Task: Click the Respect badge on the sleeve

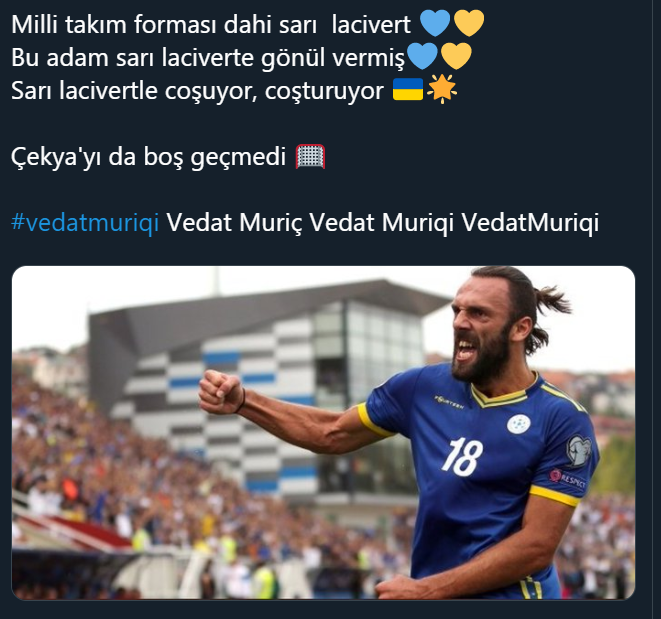Action: click(x=568, y=479)
